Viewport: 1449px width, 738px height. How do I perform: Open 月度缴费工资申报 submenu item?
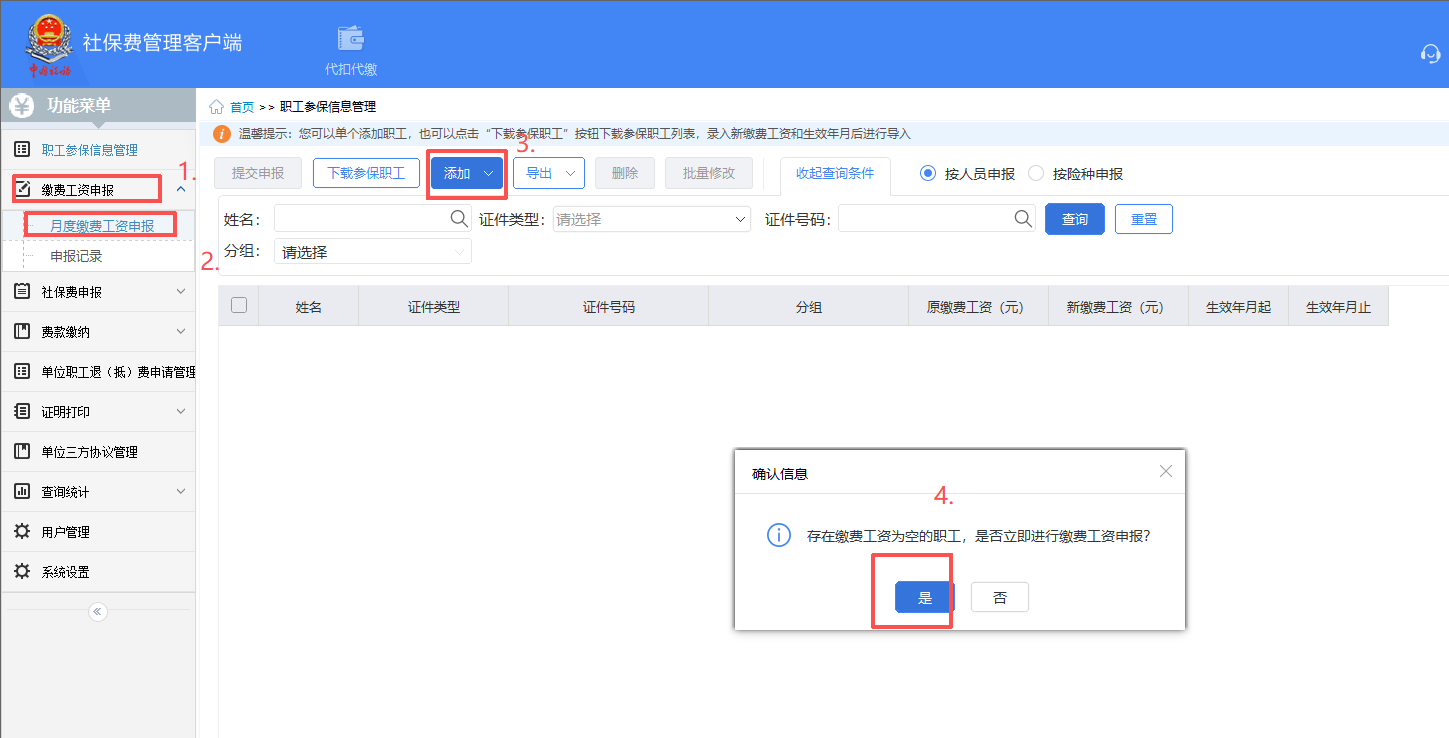coord(102,226)
